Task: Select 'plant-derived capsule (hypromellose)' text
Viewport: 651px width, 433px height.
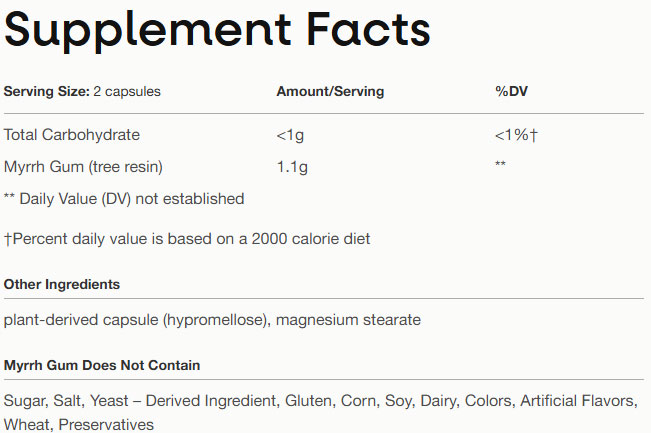Action: pyautogui.click(x=135, y=320)
